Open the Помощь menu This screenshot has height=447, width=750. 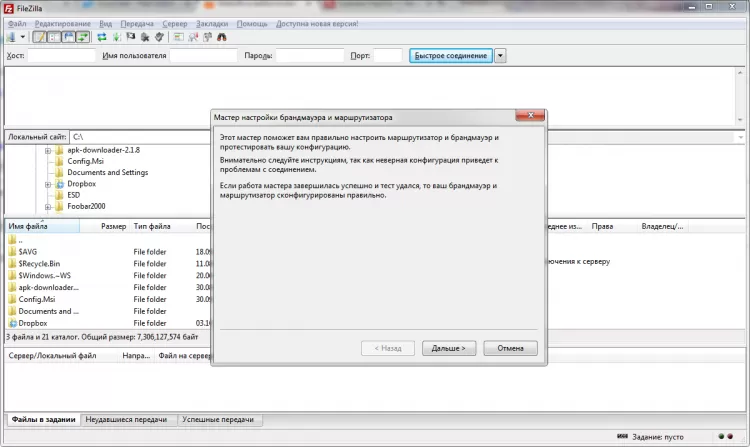(x=252, y=23)
